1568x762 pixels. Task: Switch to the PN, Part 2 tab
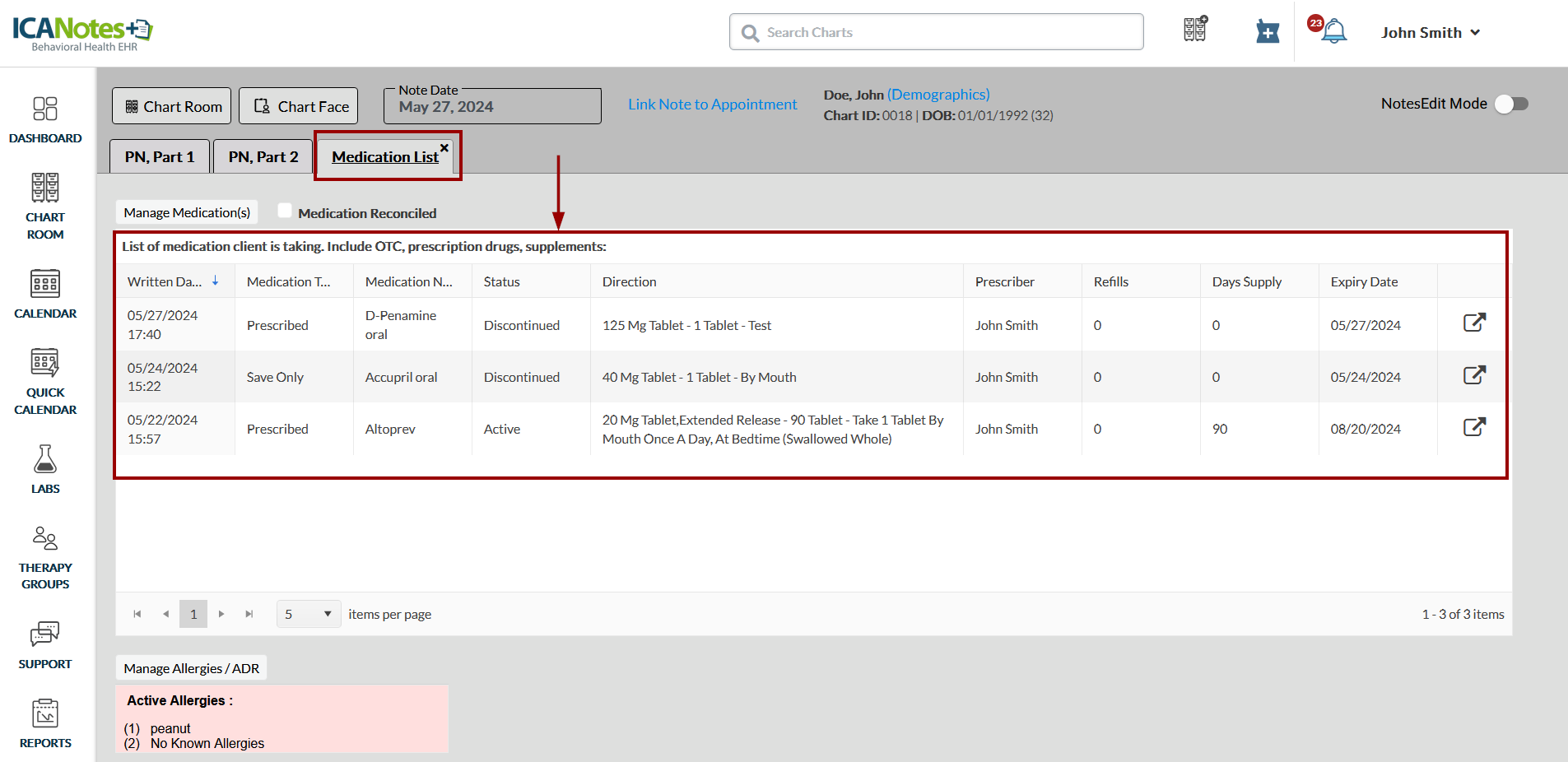click(x=263, y=157)
